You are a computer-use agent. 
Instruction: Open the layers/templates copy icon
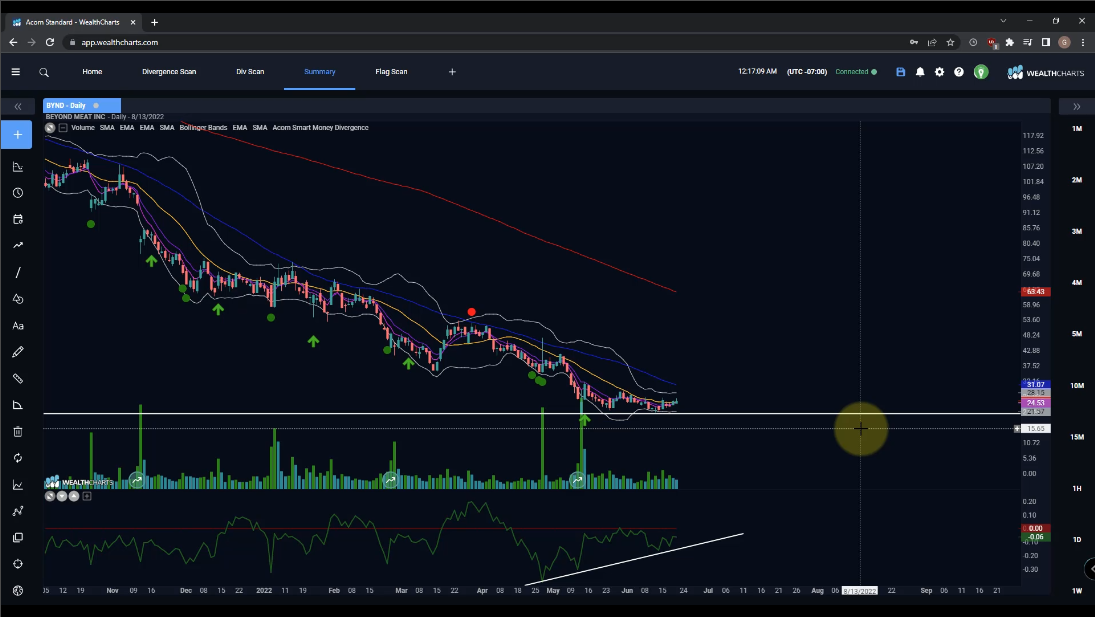[17, 537]
